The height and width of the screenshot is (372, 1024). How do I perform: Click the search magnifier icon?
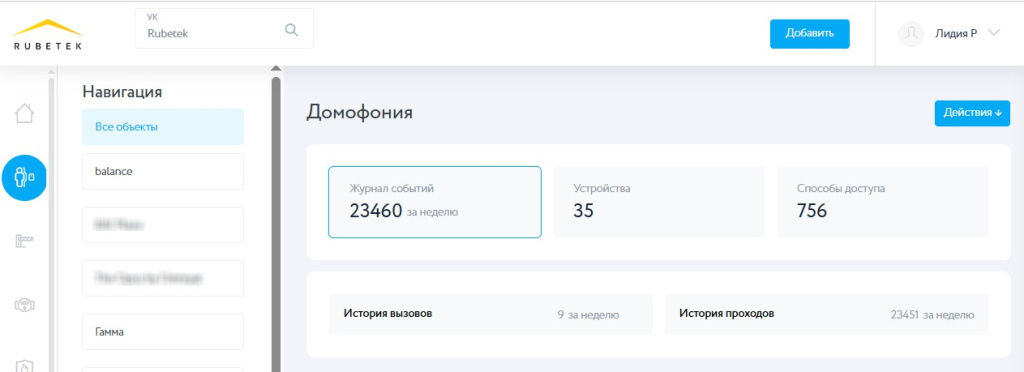point(292,30)
